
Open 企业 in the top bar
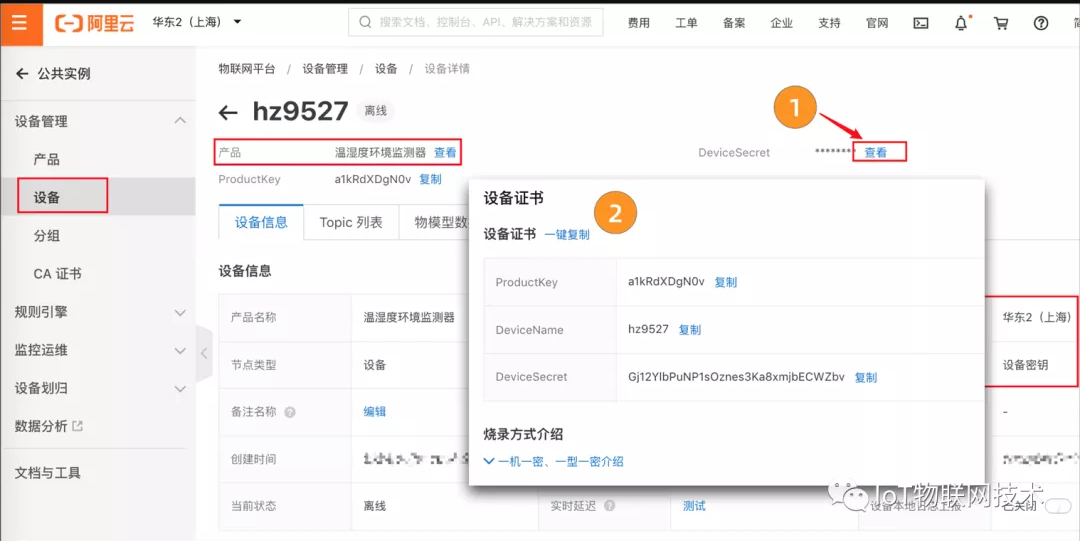(x=781, y=23)
